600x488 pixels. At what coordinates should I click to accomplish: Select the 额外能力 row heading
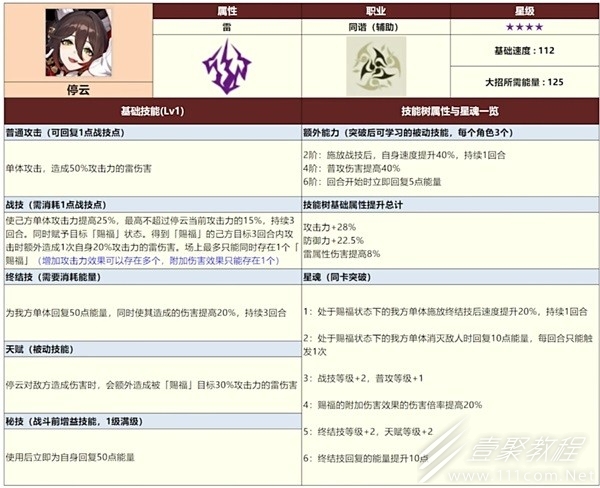450,133
